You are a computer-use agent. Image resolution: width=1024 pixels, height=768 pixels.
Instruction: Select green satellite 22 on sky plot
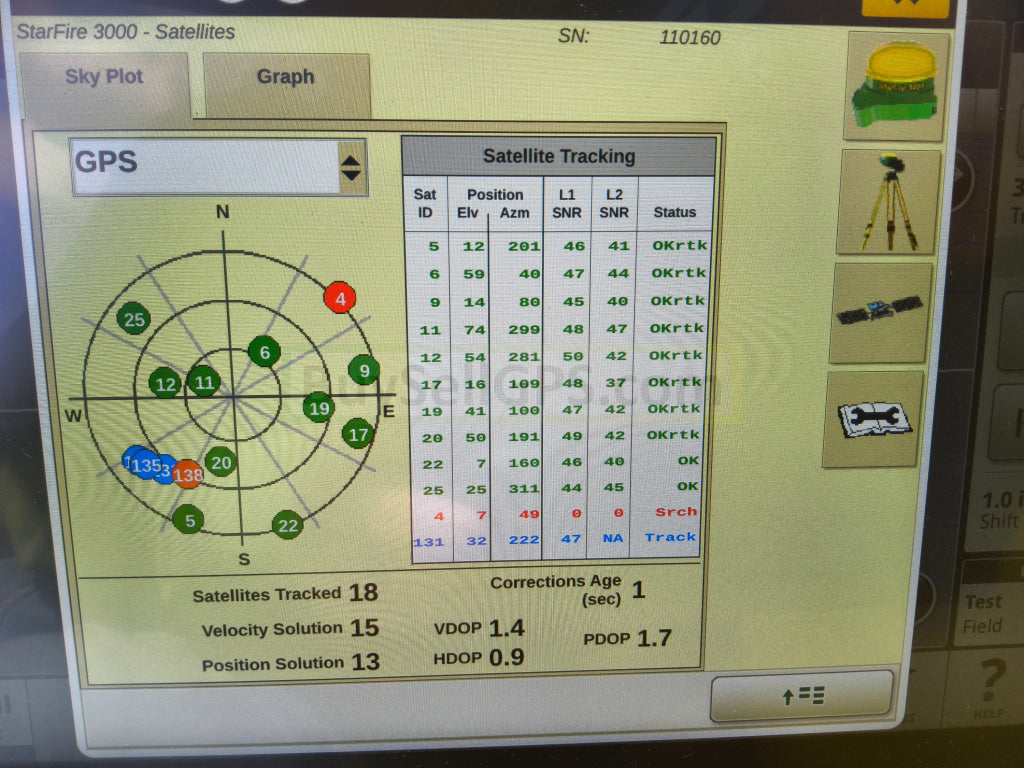tap(287, 525)
